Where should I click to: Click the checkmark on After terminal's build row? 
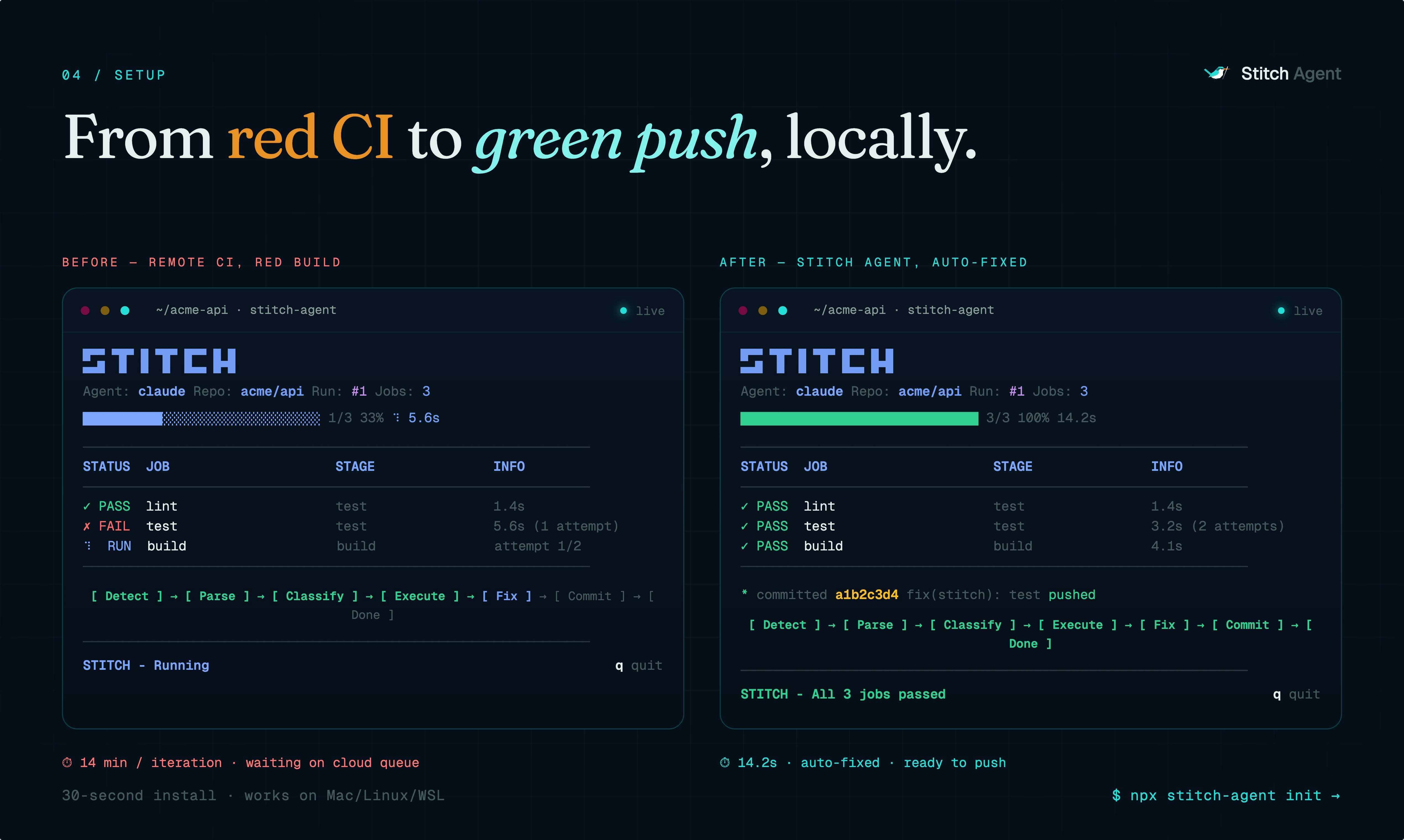[x=745, y=546]
